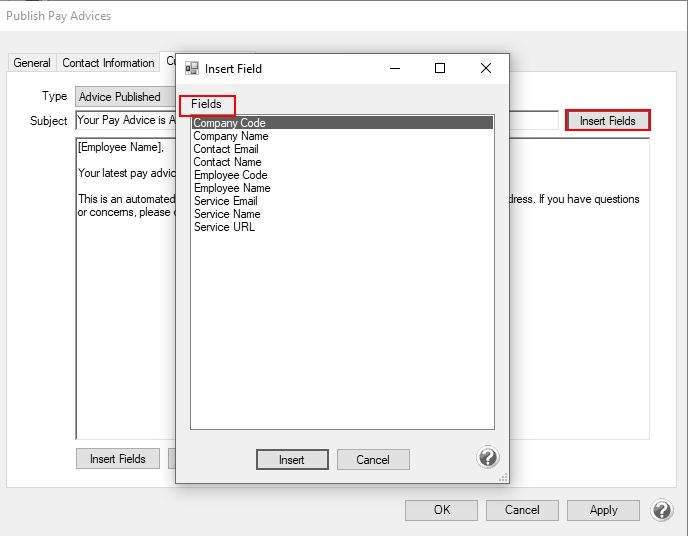
Task: Switch to the General tab
Action: [32, 63]
